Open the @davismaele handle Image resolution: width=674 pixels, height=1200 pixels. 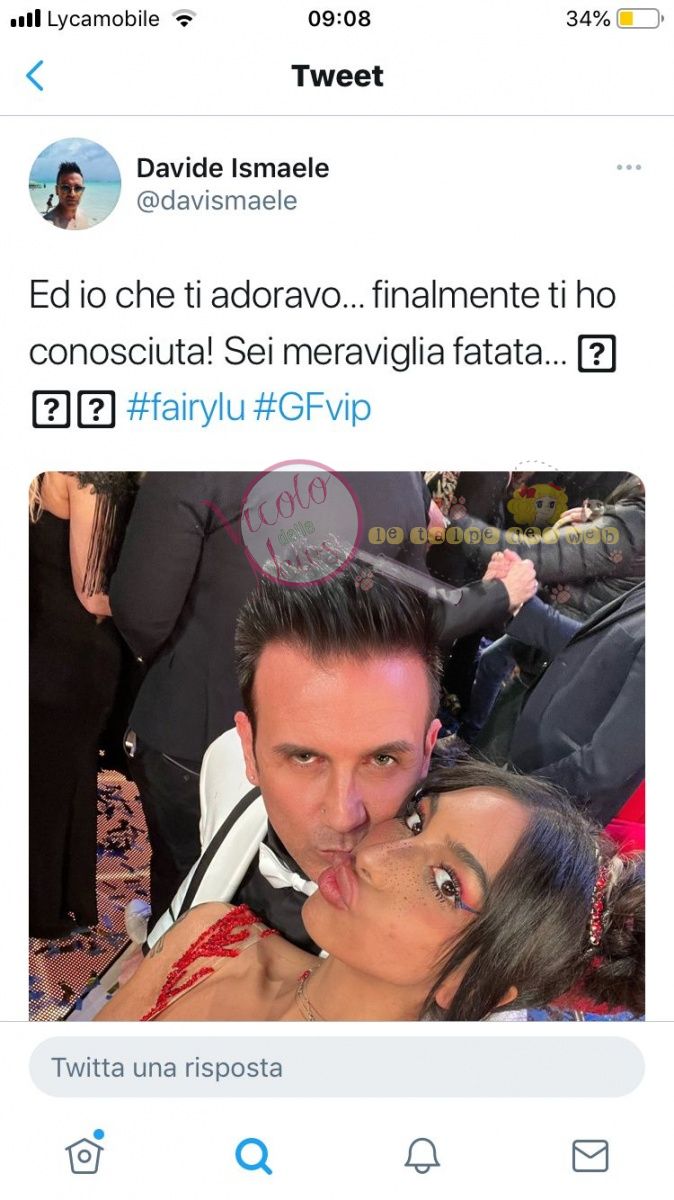click(216, 201)
